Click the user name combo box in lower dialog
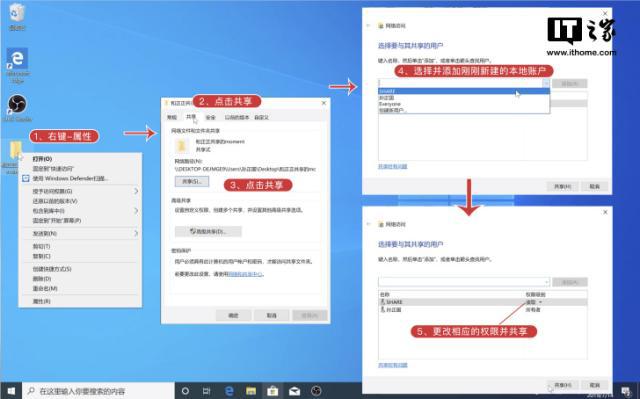This screenshot has height=399, width=640. tap(464, 282)
